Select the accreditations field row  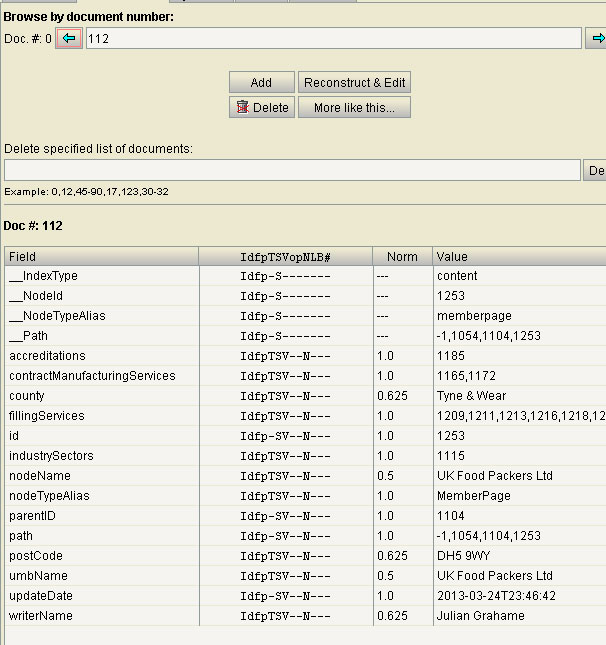(305, 356)
